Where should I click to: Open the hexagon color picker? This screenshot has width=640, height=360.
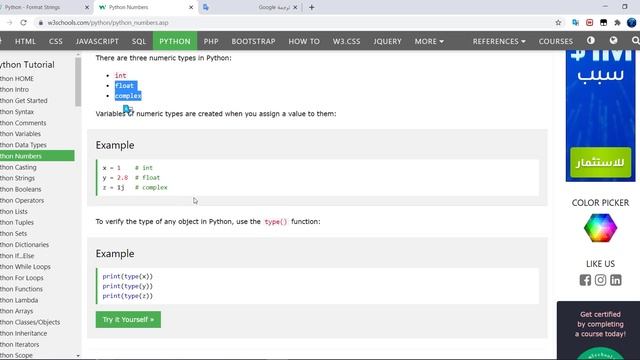tap(600, 228)
